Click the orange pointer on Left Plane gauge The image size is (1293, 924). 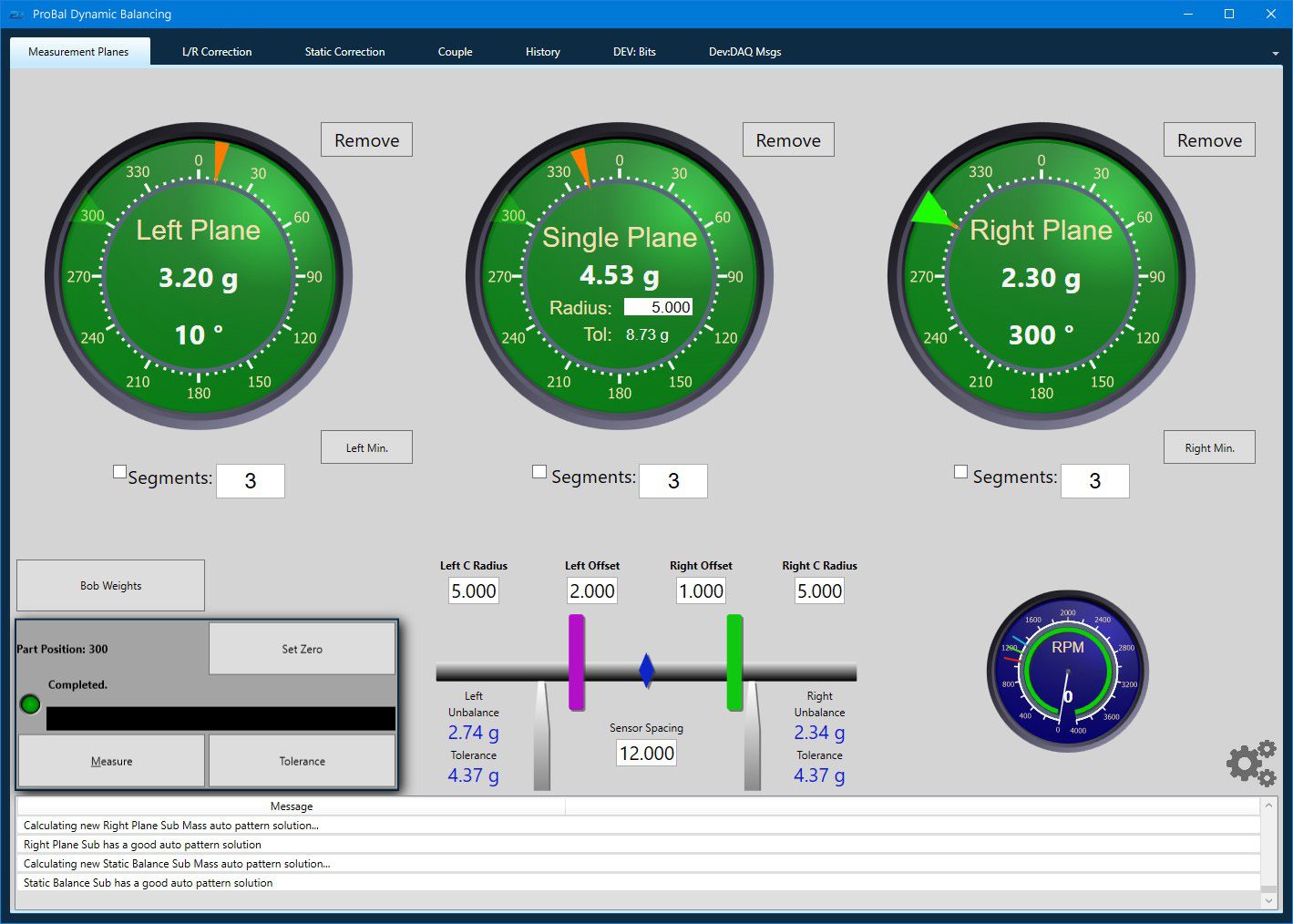(x=220, y=161)
